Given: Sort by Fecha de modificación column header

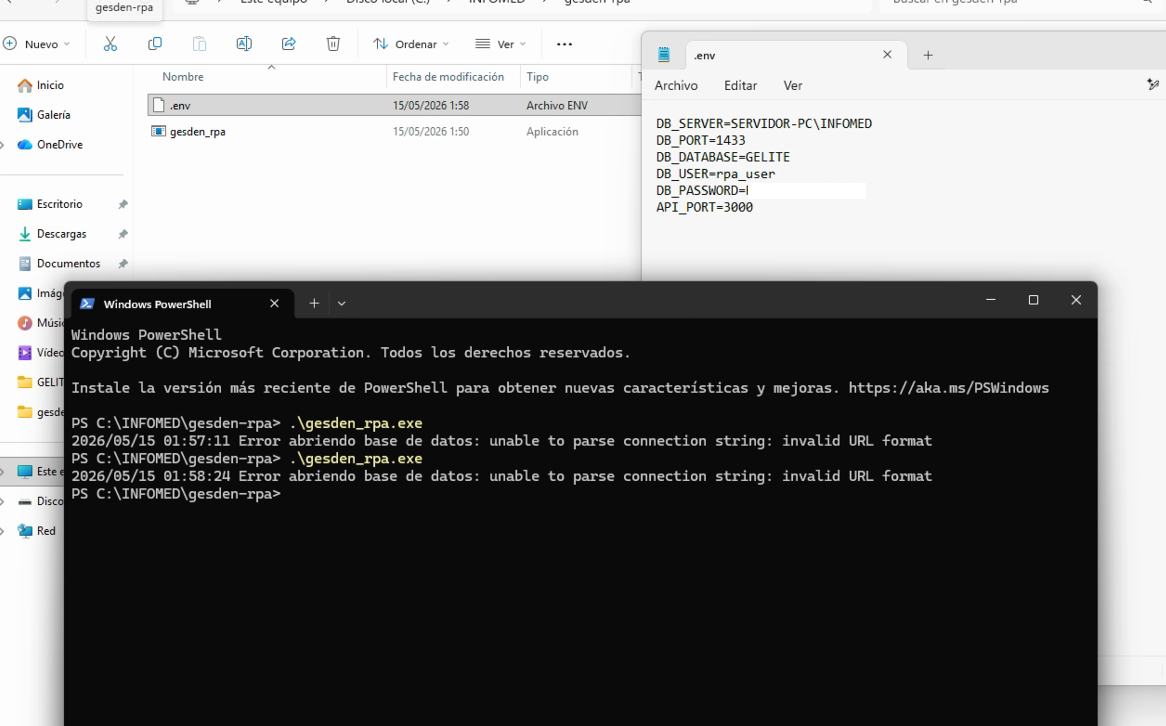Looking at the screenshot, I should click(448, 77).
